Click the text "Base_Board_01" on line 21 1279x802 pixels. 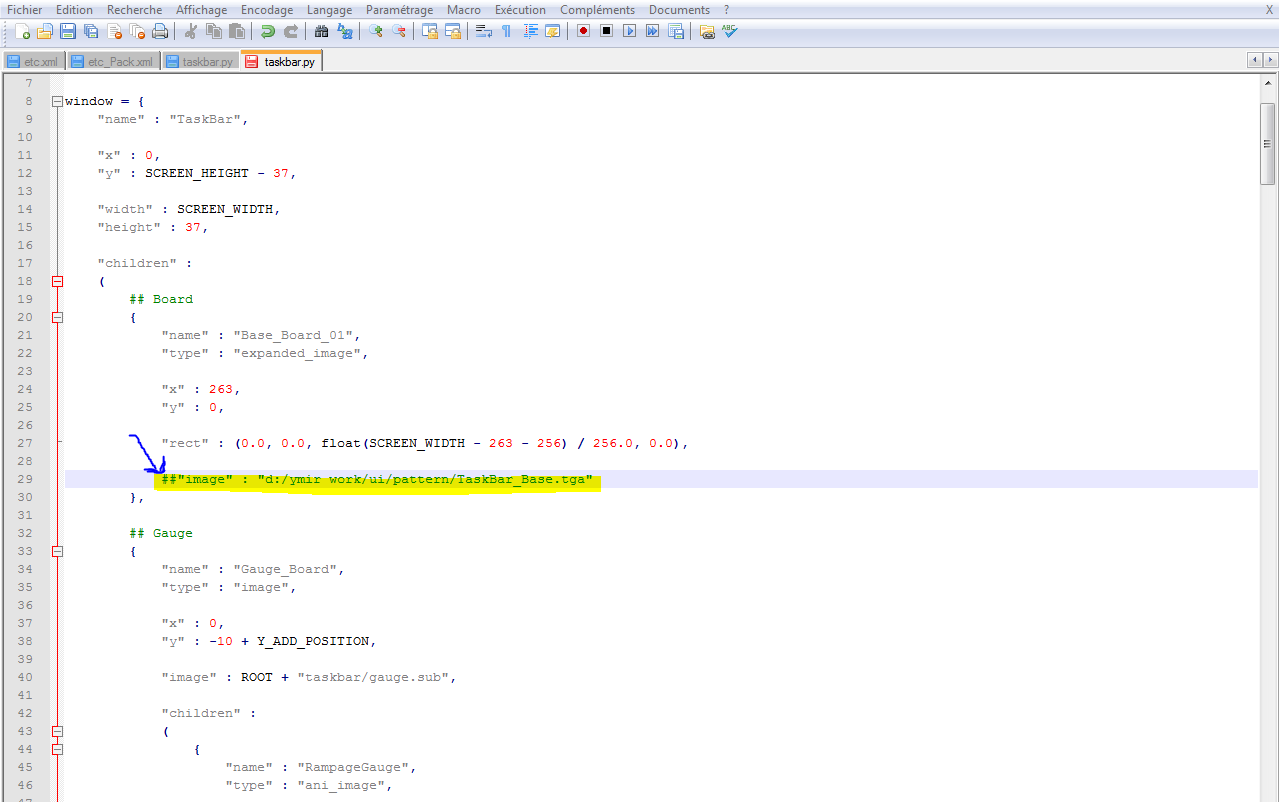(x=295, y=335)
